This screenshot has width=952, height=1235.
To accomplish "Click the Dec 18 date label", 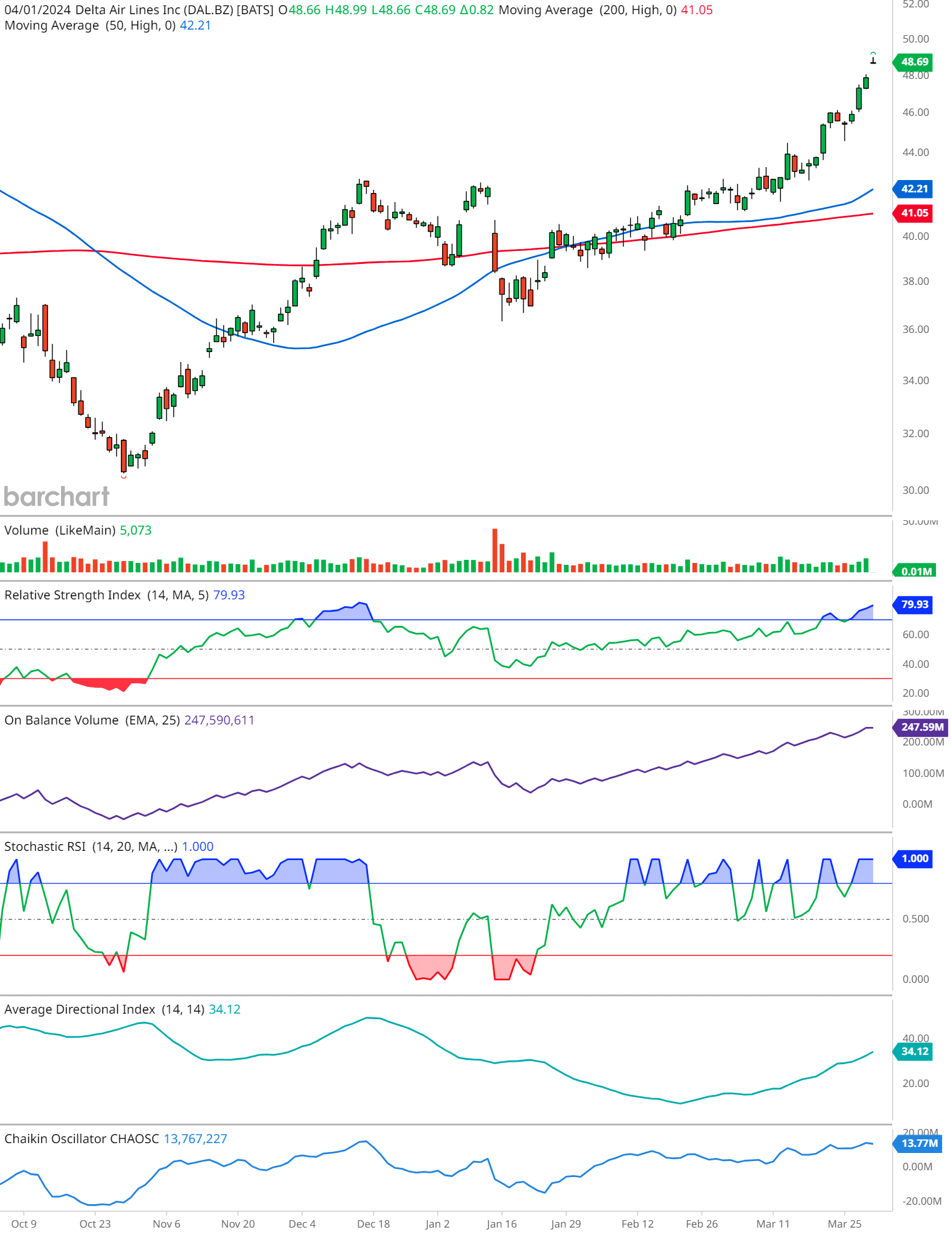I will tap(374, 1224).
